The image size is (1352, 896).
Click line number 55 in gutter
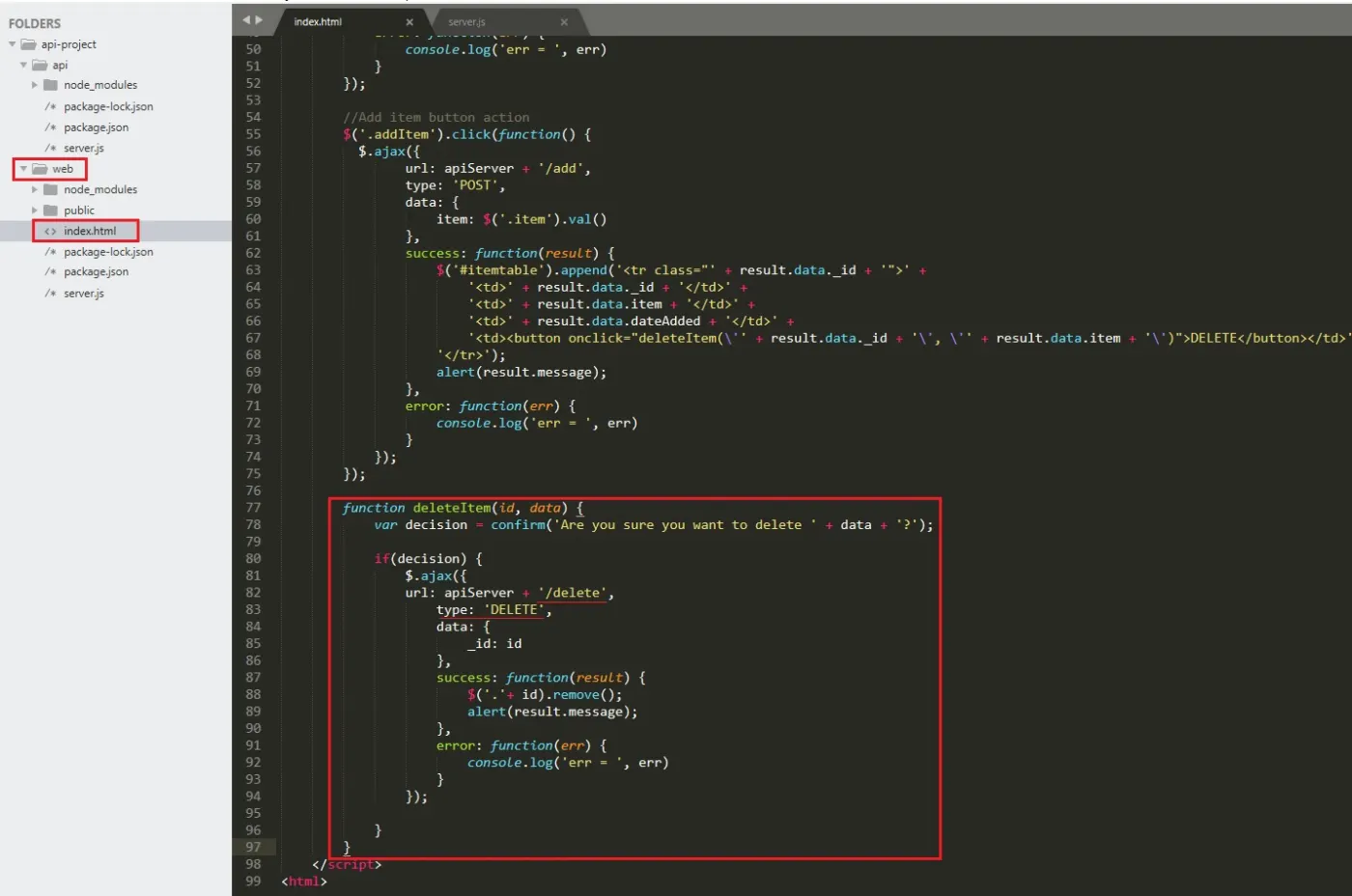point(253,134)
